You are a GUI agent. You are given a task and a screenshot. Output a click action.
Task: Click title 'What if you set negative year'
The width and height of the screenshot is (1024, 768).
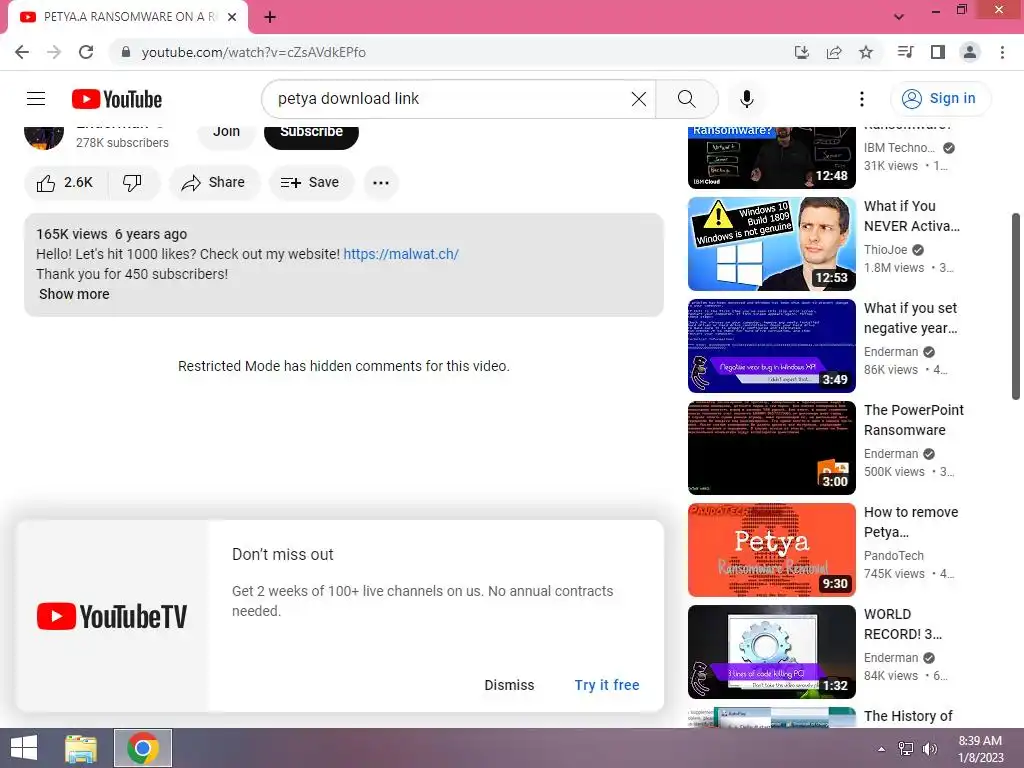(x=910, y=318)
